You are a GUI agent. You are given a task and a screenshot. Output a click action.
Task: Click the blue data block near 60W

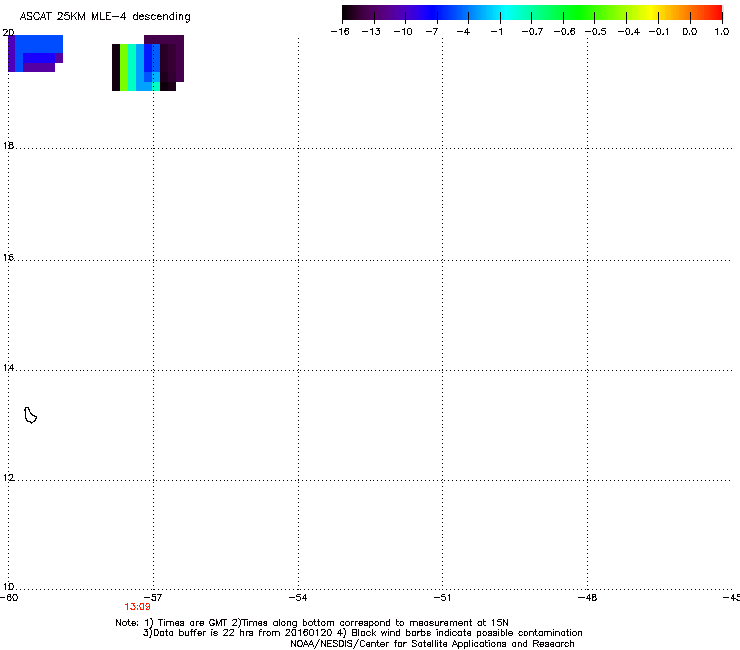[x=35, y=53]
